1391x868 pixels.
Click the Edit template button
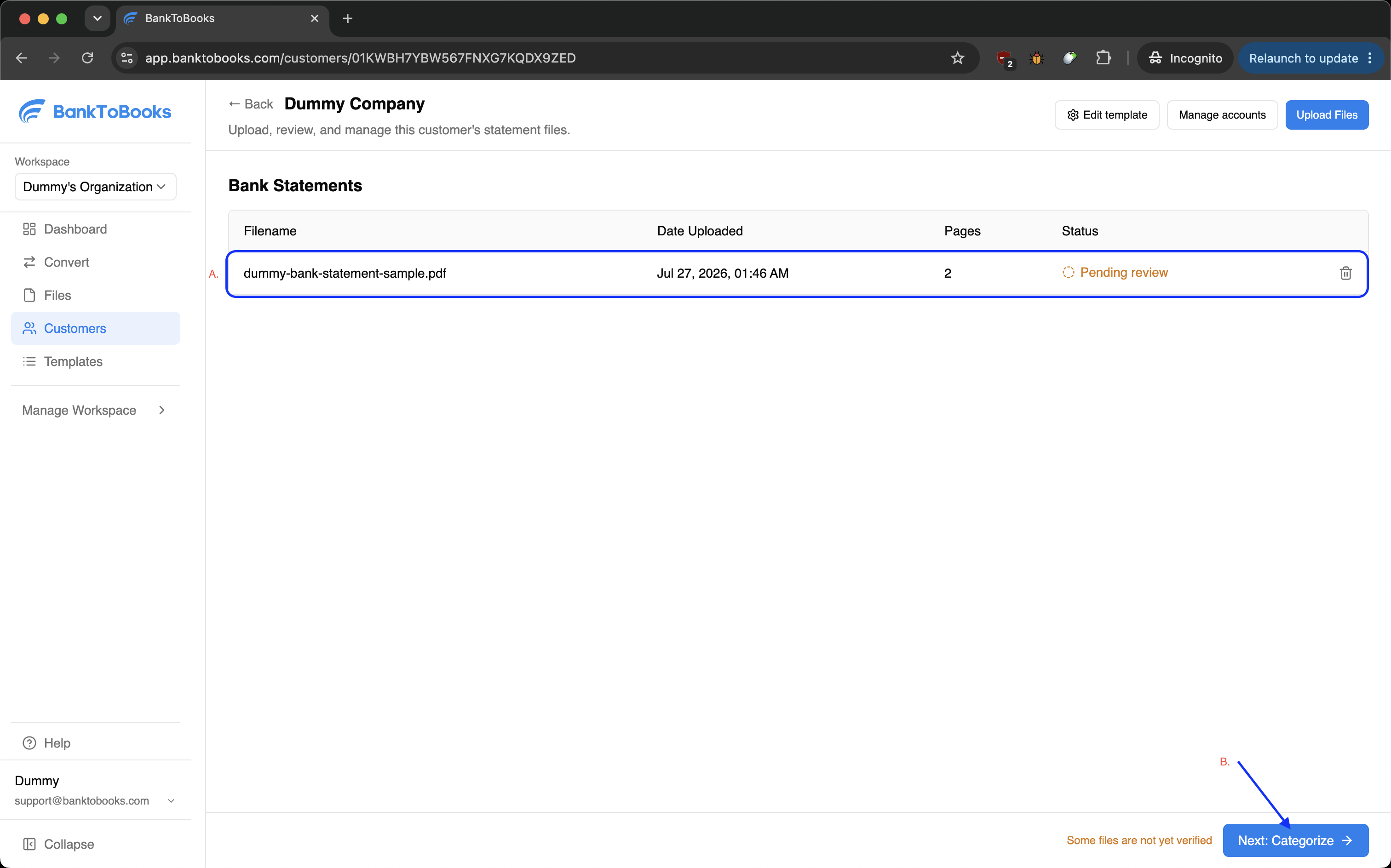coord(1107,115)
